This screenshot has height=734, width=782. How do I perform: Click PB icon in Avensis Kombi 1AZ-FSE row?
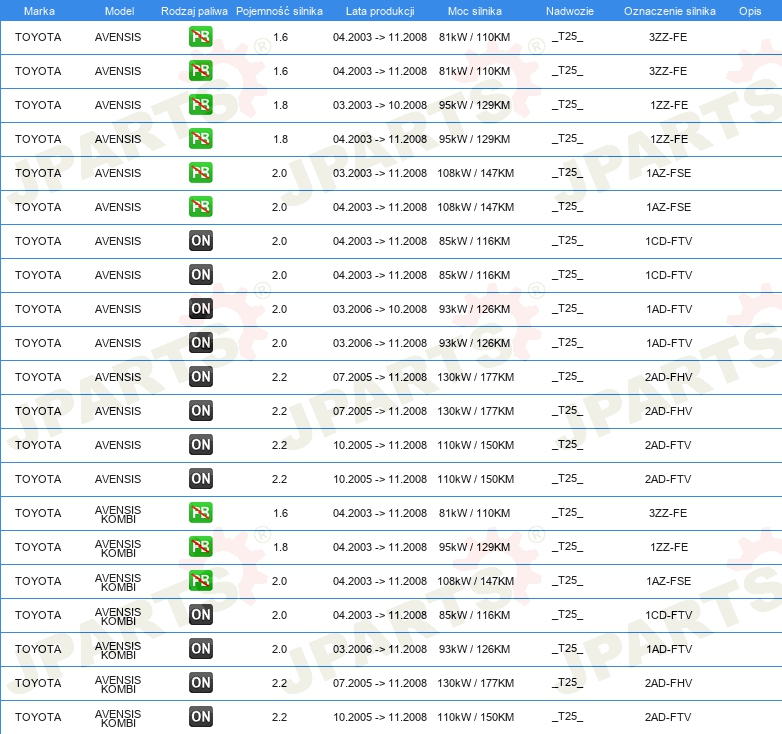click(x=201, y=581)
